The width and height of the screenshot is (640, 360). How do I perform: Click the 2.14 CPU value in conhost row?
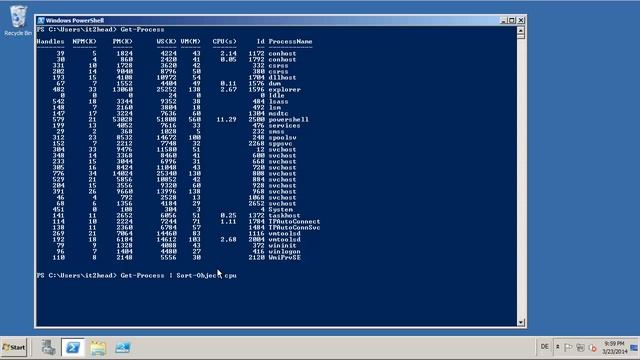(229, 53)
